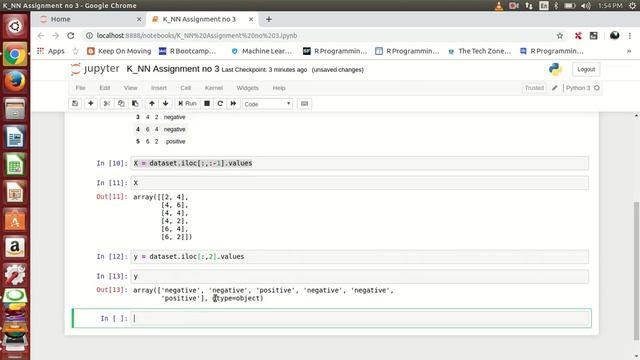Save notebook with the floppy disk icon
Screen dimensions: 640x360
click(x=75, y=104)
